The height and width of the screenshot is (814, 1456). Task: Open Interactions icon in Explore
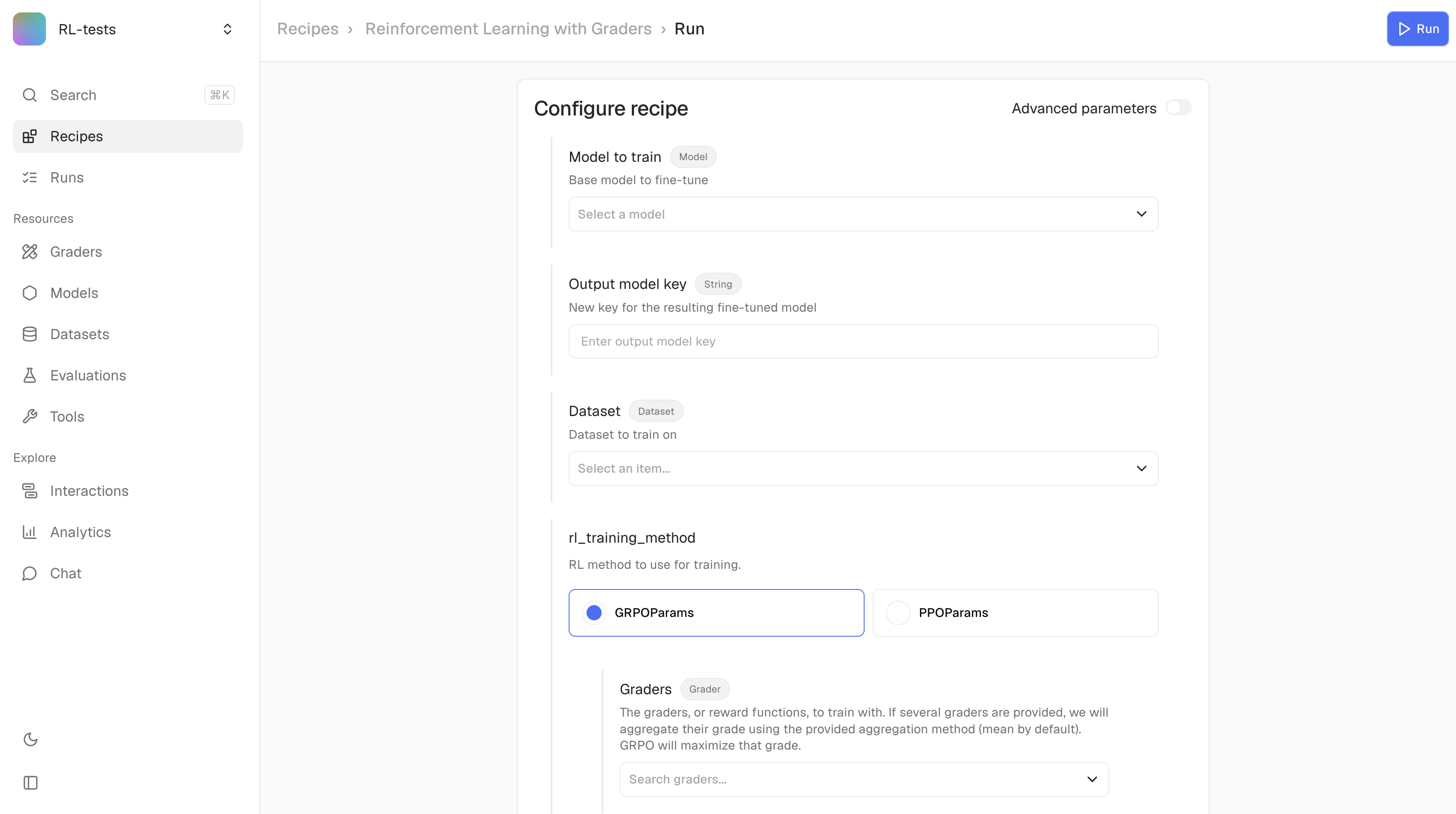click(x=29, y=491)
